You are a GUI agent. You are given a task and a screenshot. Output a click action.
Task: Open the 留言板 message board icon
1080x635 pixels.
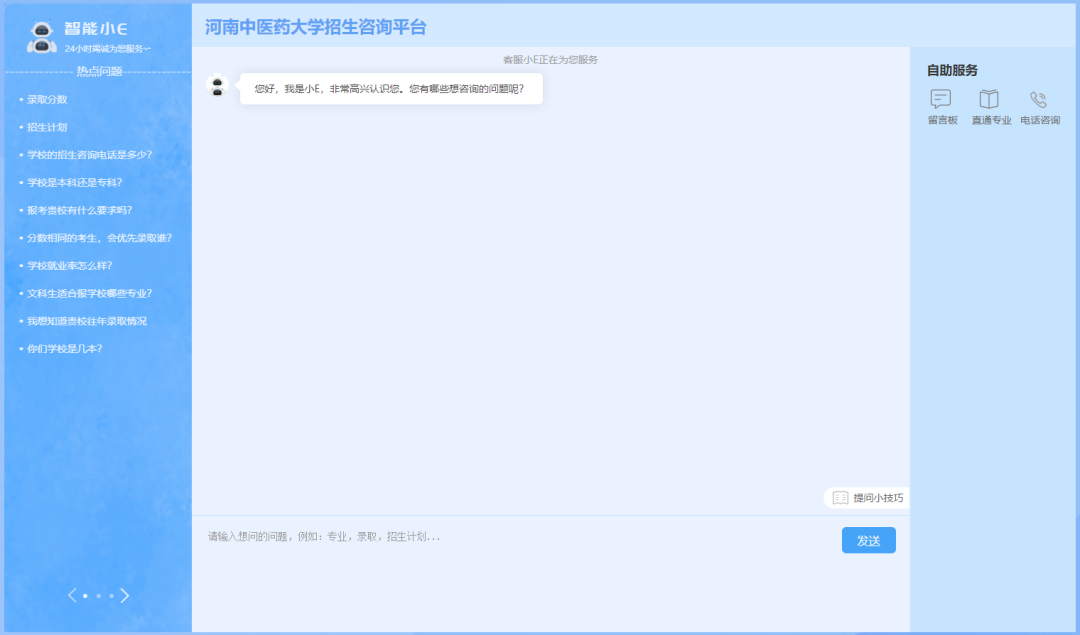tap(941, 100)
